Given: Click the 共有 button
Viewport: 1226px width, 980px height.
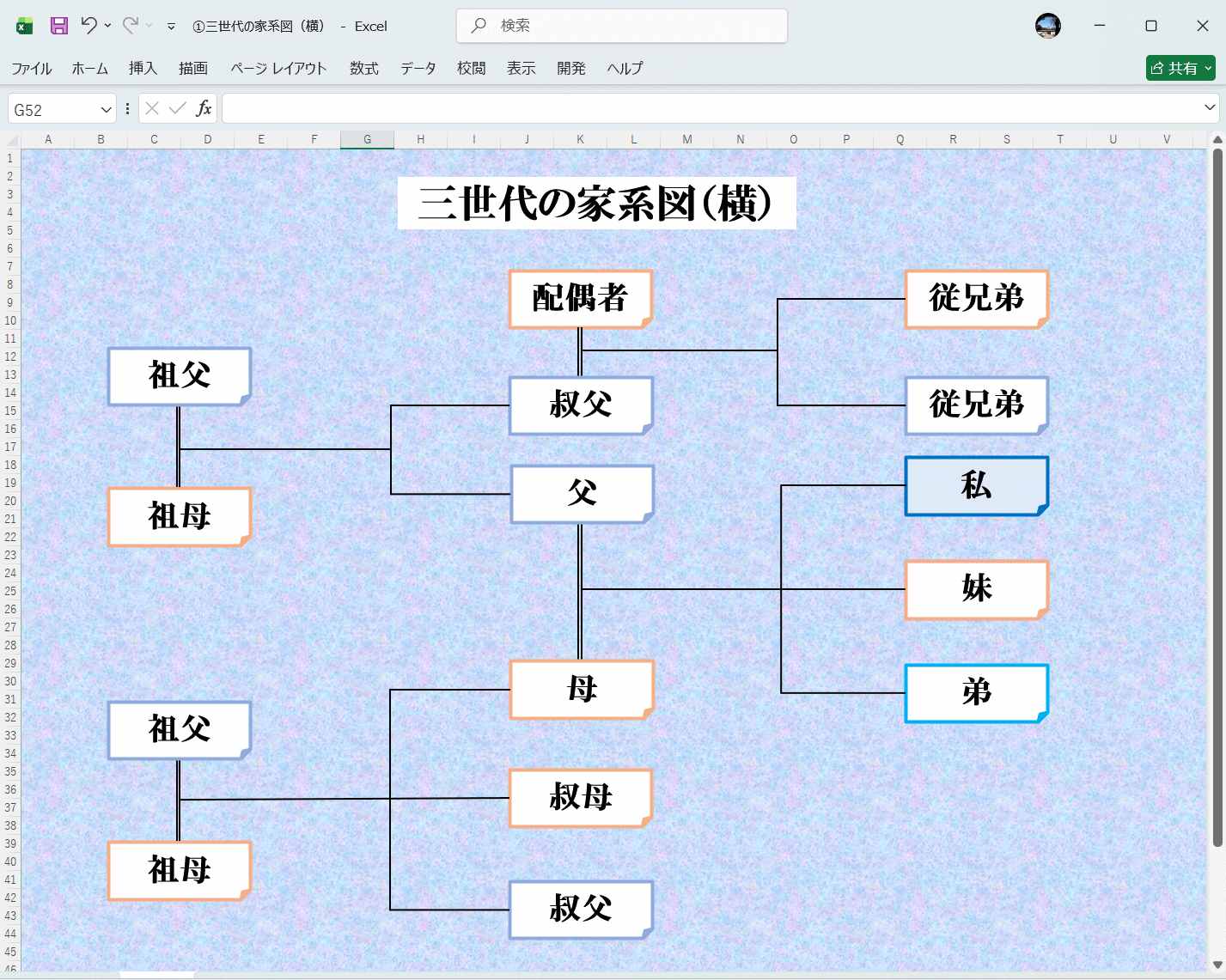Looking at the screenshot, I should pyautogui.click(x=1175, y=68).
